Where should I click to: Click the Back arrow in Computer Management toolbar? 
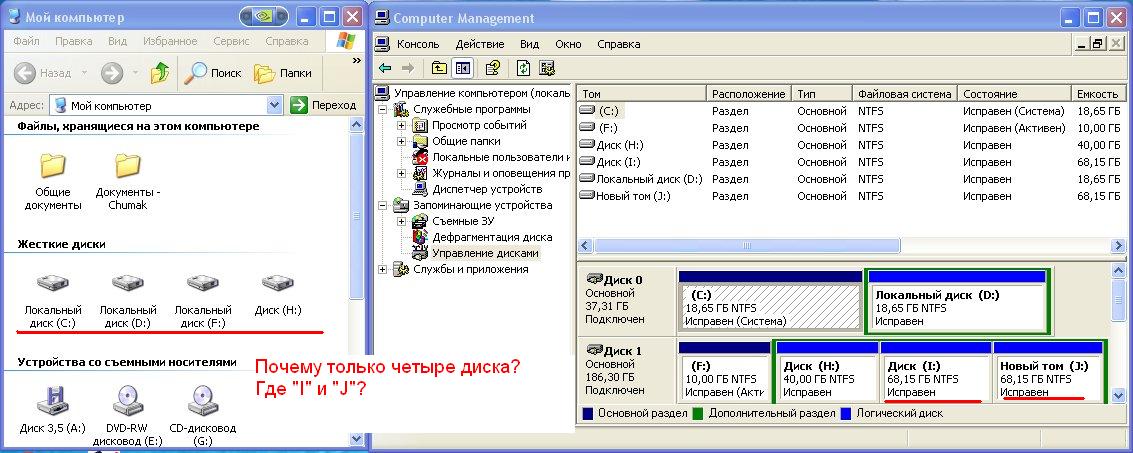pyautogui.click(x=385, y=68)
